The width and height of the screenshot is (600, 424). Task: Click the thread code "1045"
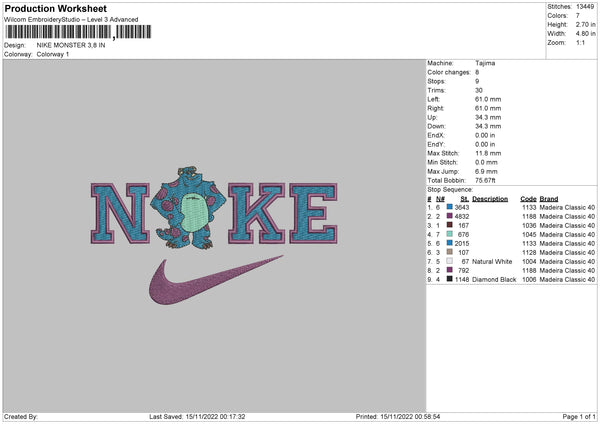[529, 234]
